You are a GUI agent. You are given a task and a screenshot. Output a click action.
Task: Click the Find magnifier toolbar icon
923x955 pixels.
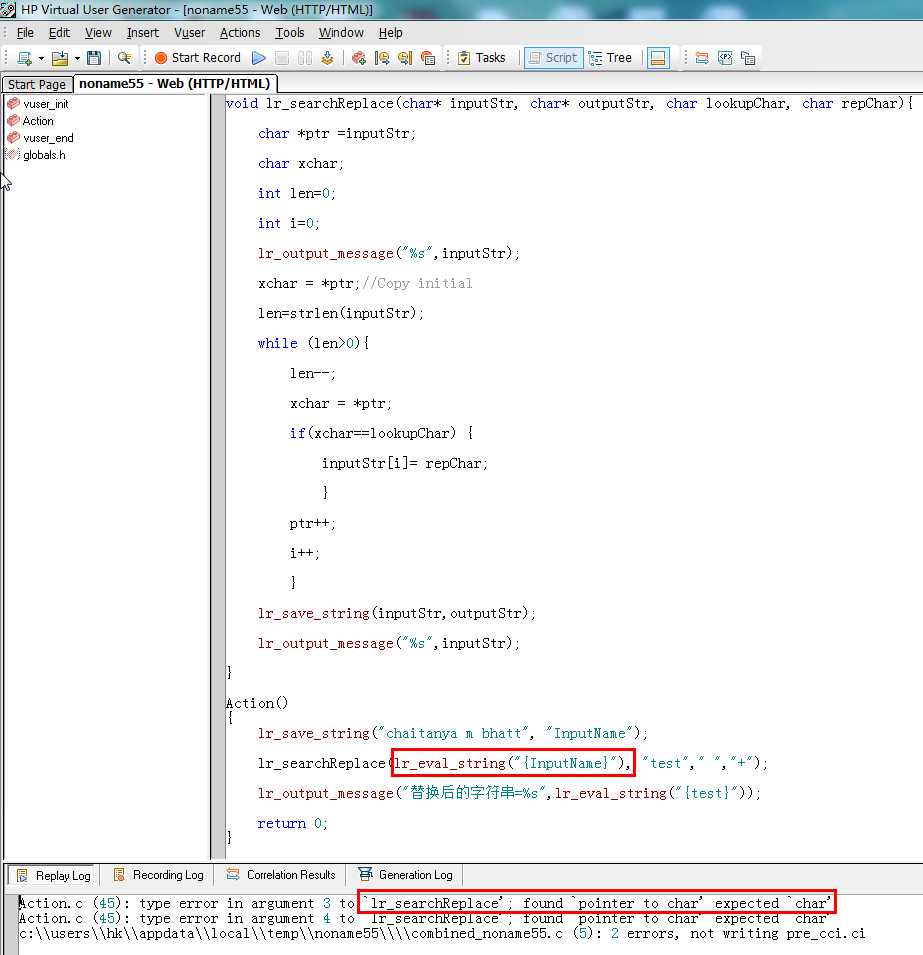124,58
